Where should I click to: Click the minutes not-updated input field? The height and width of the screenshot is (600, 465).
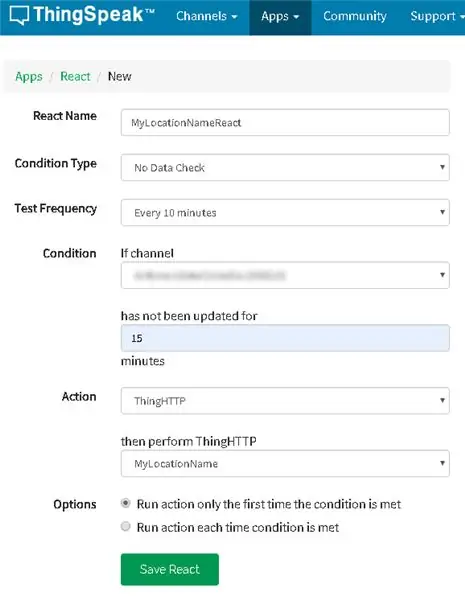tap(285, 338)
